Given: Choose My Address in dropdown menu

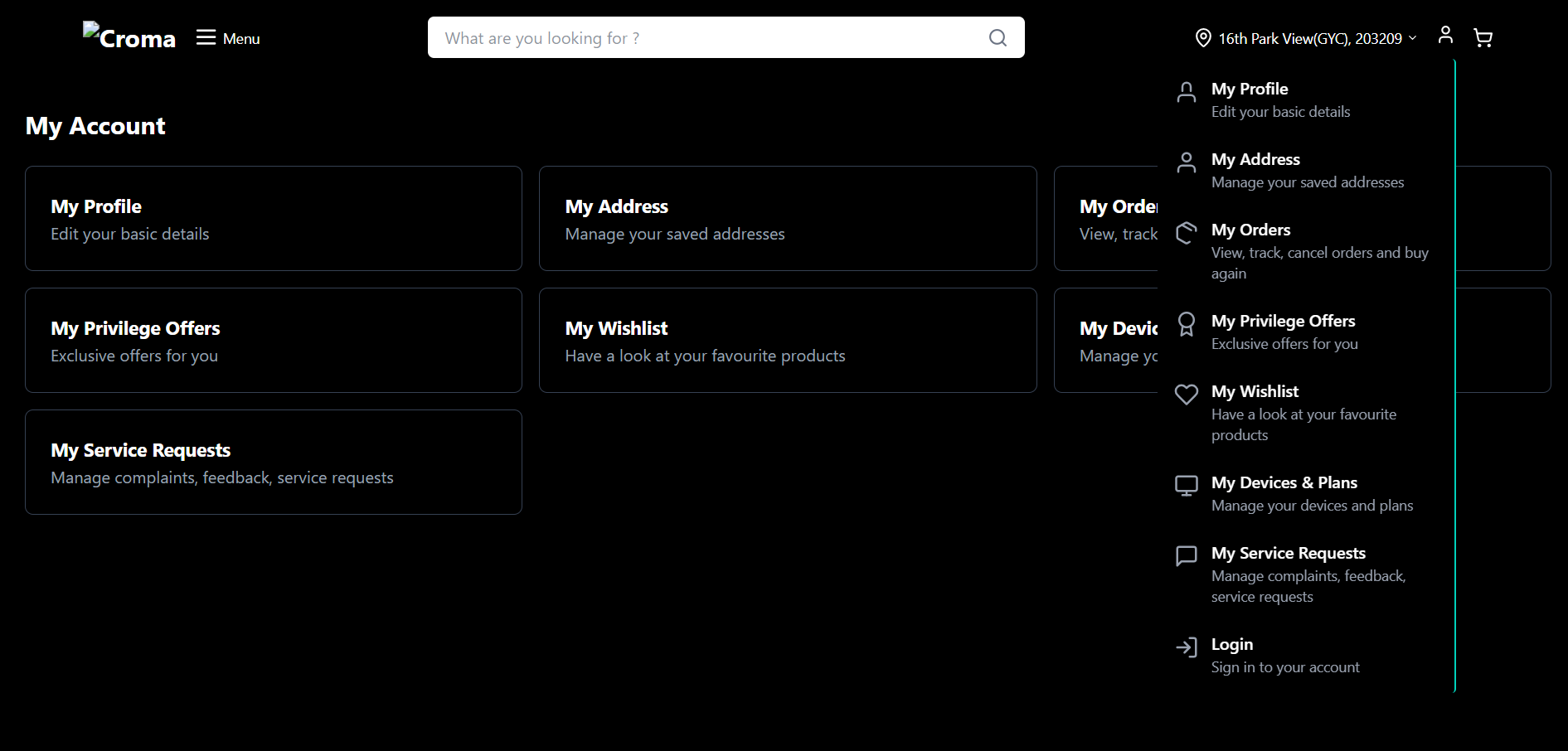Looking at the screenshot, I should click(x=1255, y=160).
